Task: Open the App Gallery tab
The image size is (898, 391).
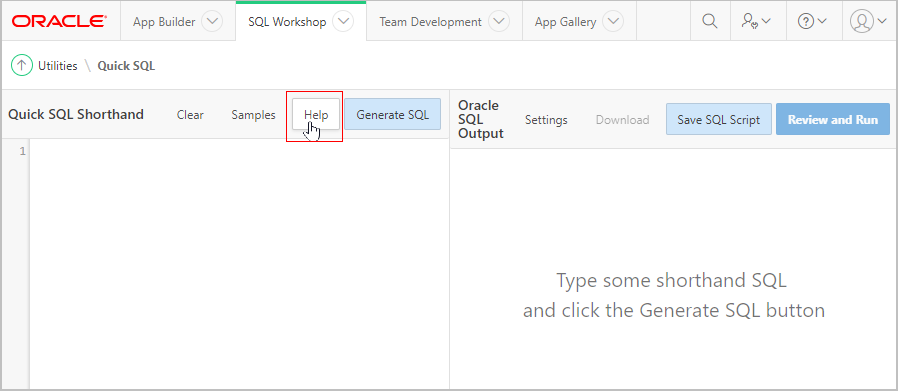Action: [565, 22]
